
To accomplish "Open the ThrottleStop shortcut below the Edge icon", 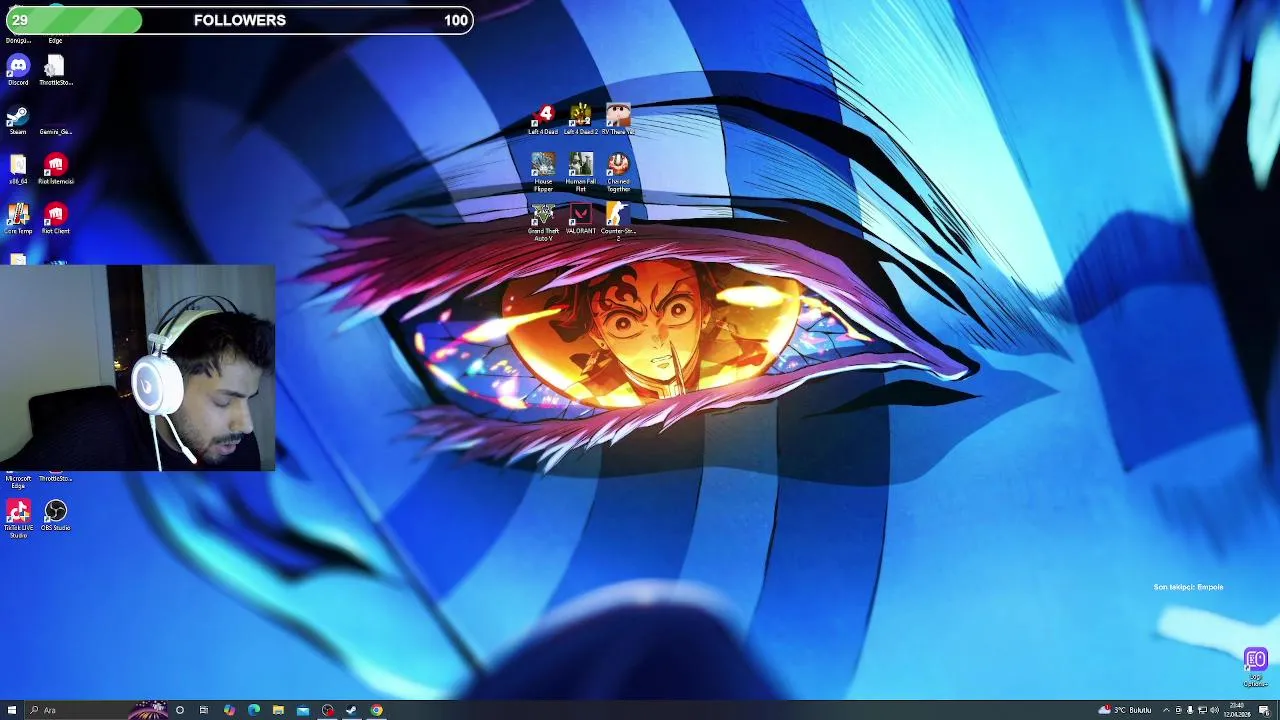I will [x=55, y=70].
